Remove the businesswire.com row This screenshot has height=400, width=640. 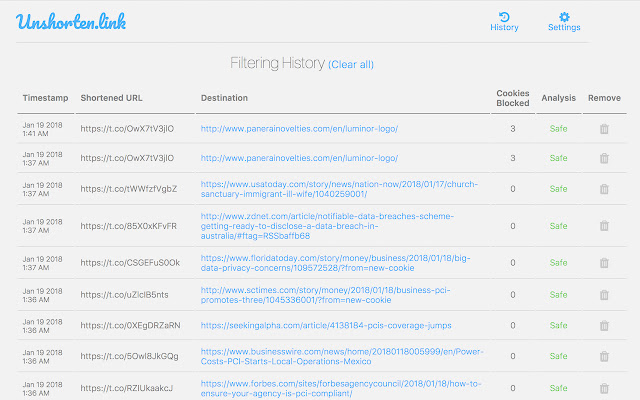[603, 356]
